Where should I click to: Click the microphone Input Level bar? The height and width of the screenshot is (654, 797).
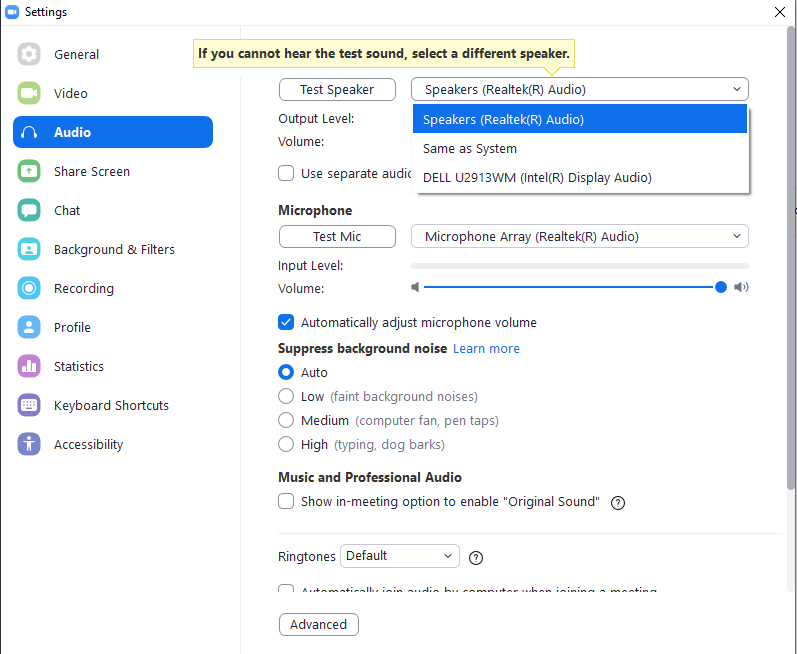point(579,266)
